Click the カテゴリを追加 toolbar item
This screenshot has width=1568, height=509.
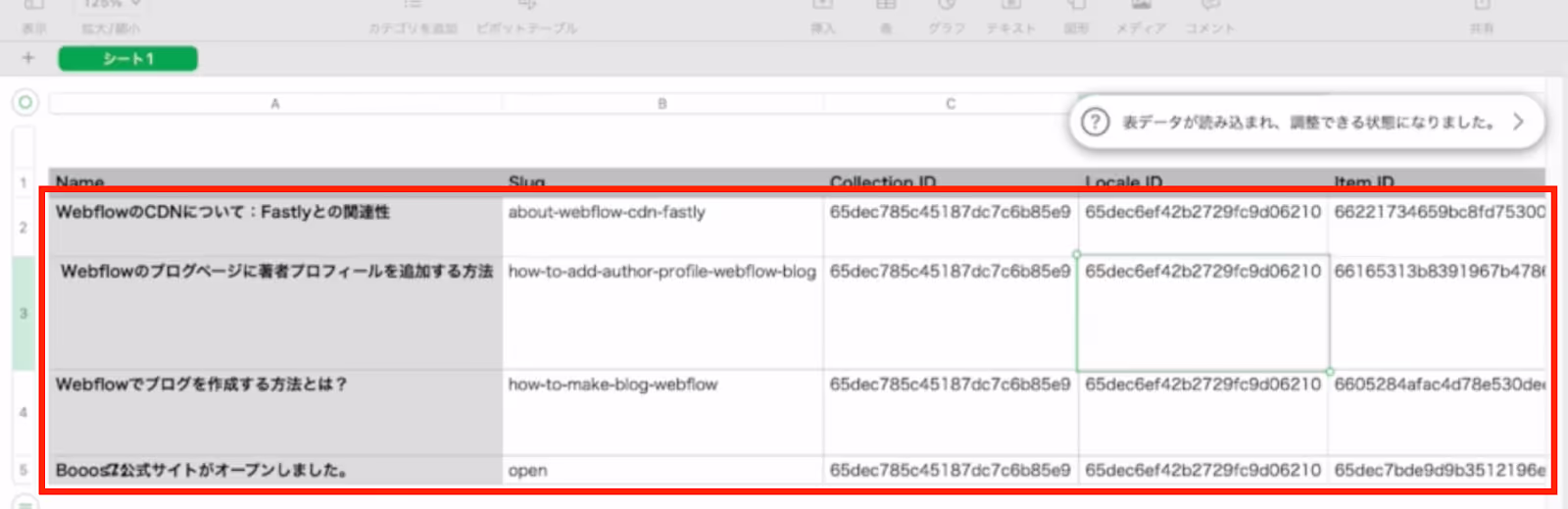click(413, 18)
